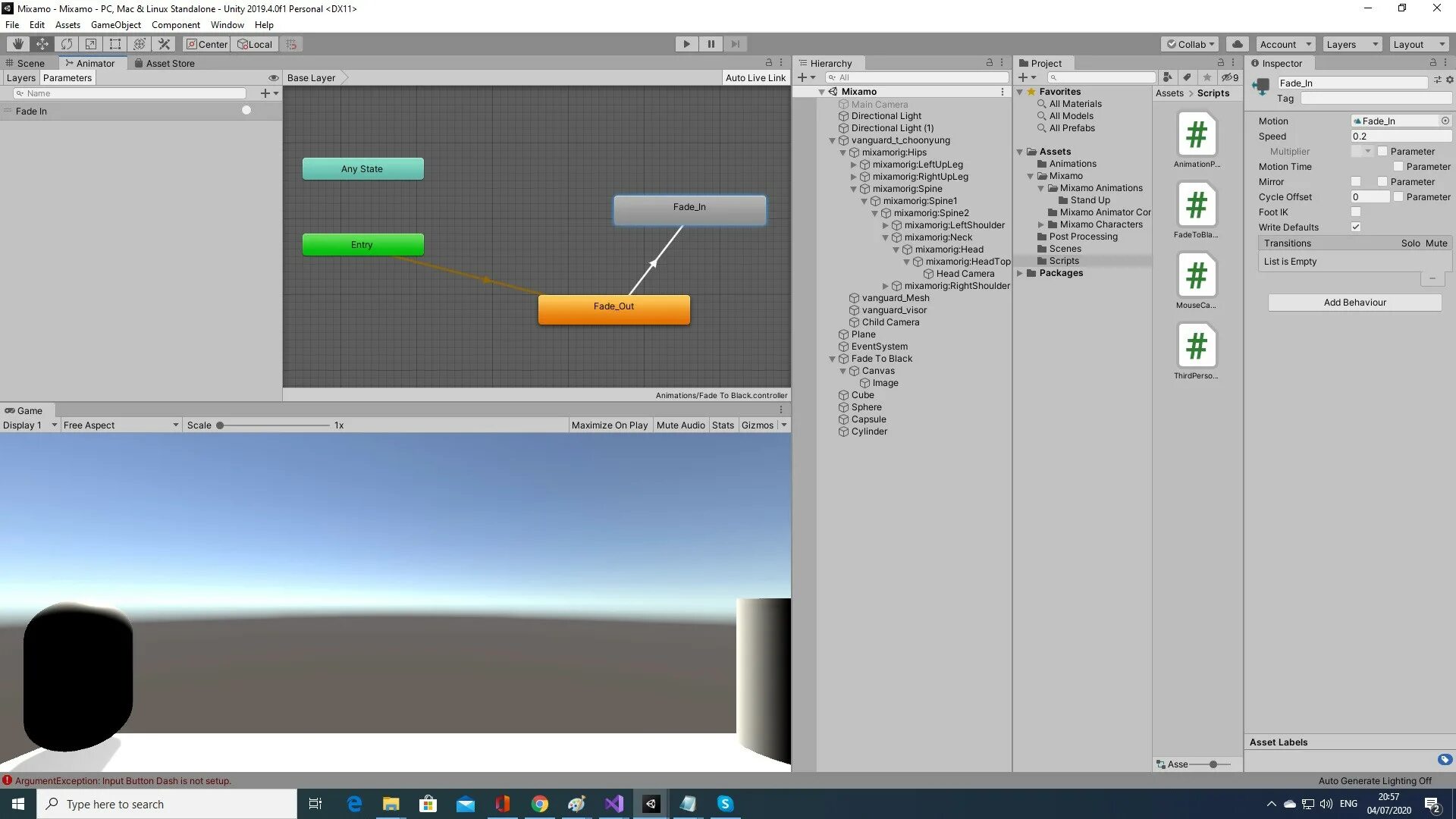Select the Move tool
The height and width of the screenshot is (819, 1456).
pos(42,44)
